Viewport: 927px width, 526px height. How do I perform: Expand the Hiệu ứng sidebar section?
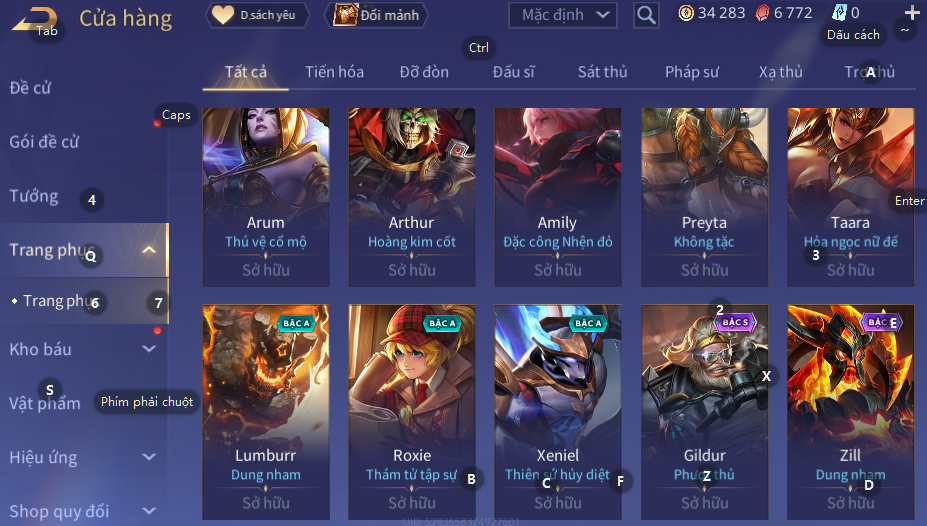(x=149, y=457)
